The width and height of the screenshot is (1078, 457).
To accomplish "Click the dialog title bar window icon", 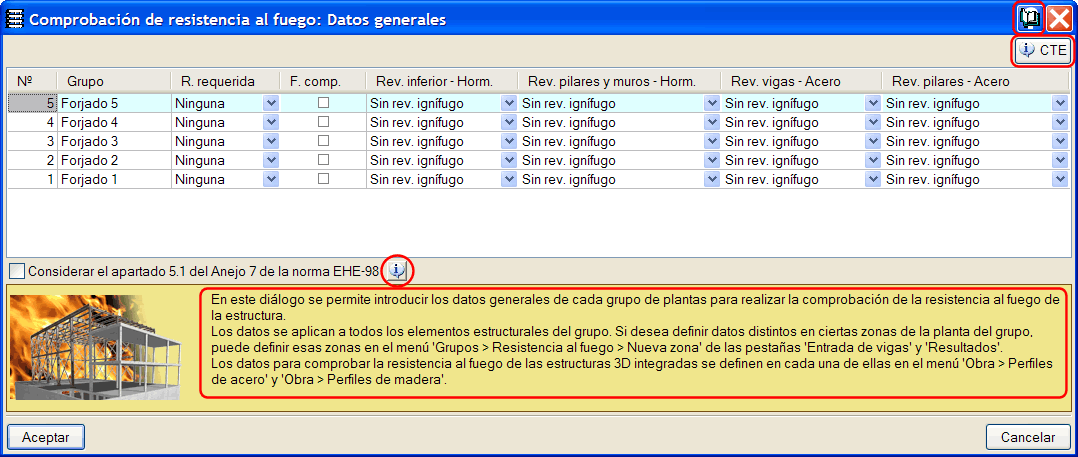I will pos(14,20).
